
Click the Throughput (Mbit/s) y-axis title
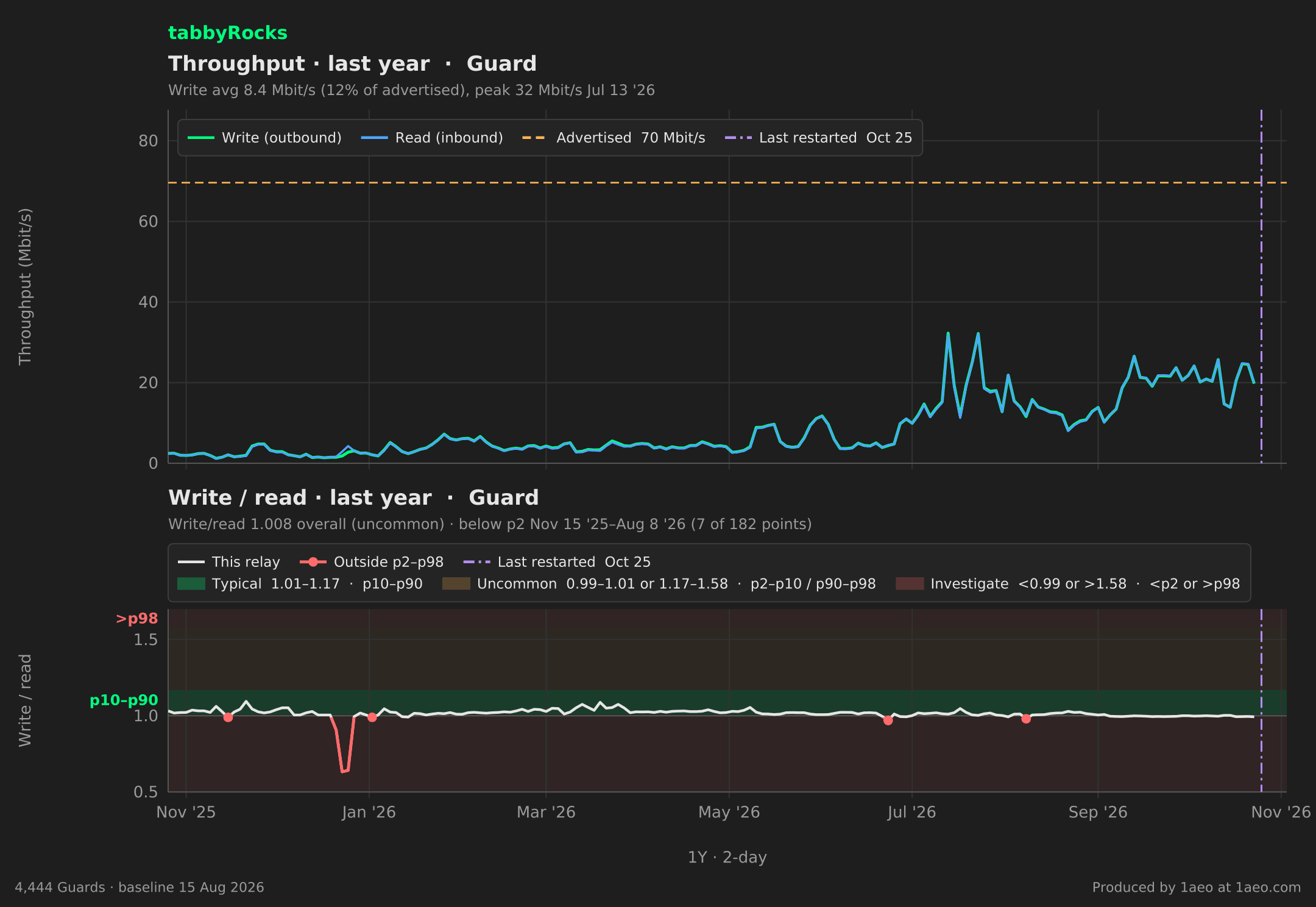25,286
